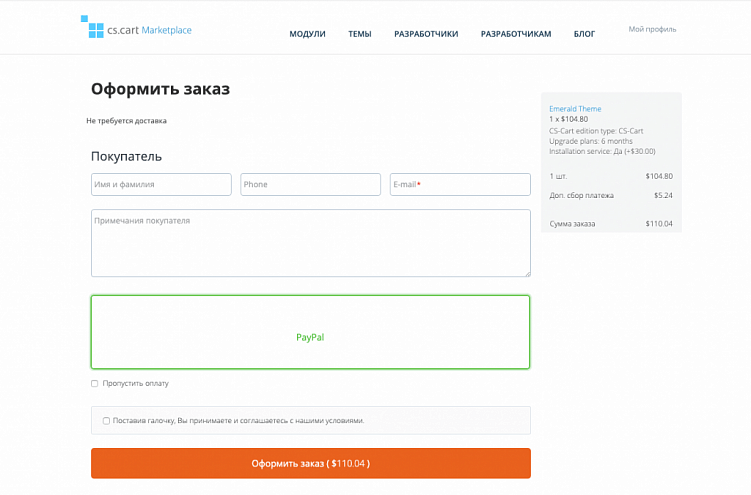751x495 pixels.
Task: Click the Примечания покупателя text area
Action: pyautogui.click(x=311, y=243)
